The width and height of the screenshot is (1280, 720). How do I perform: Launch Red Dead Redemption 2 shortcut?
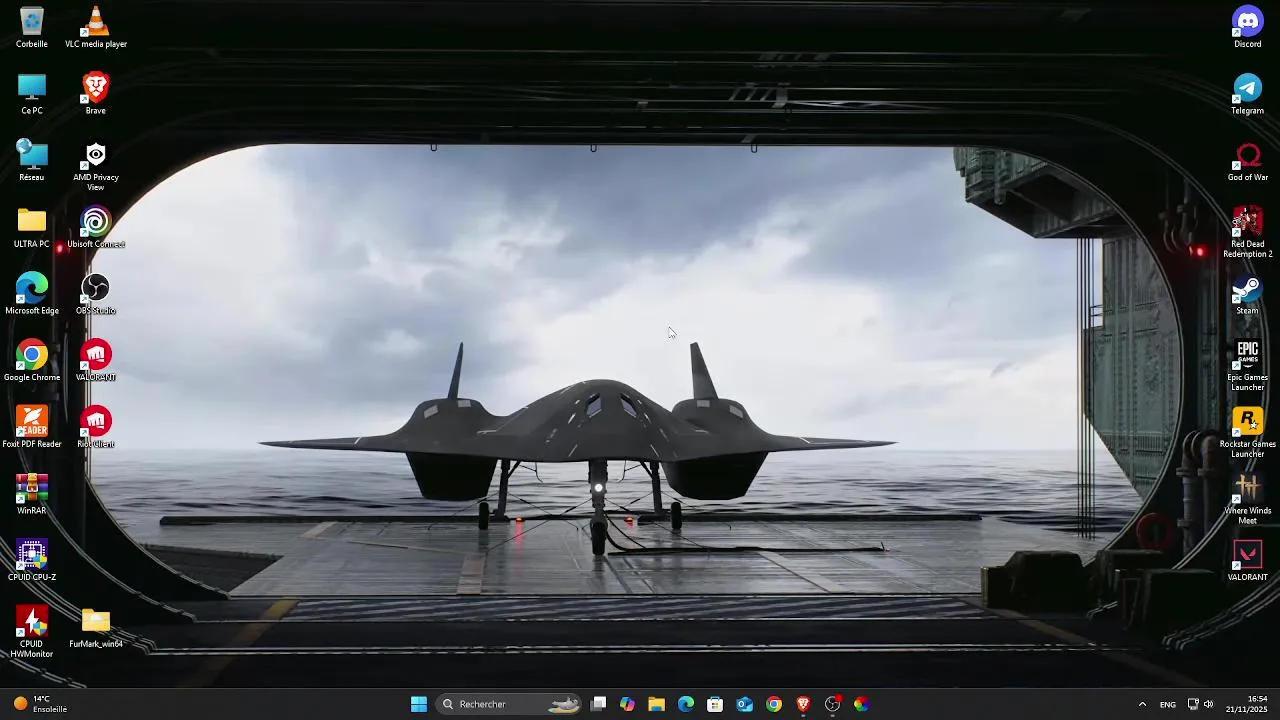click(1248, 232)
